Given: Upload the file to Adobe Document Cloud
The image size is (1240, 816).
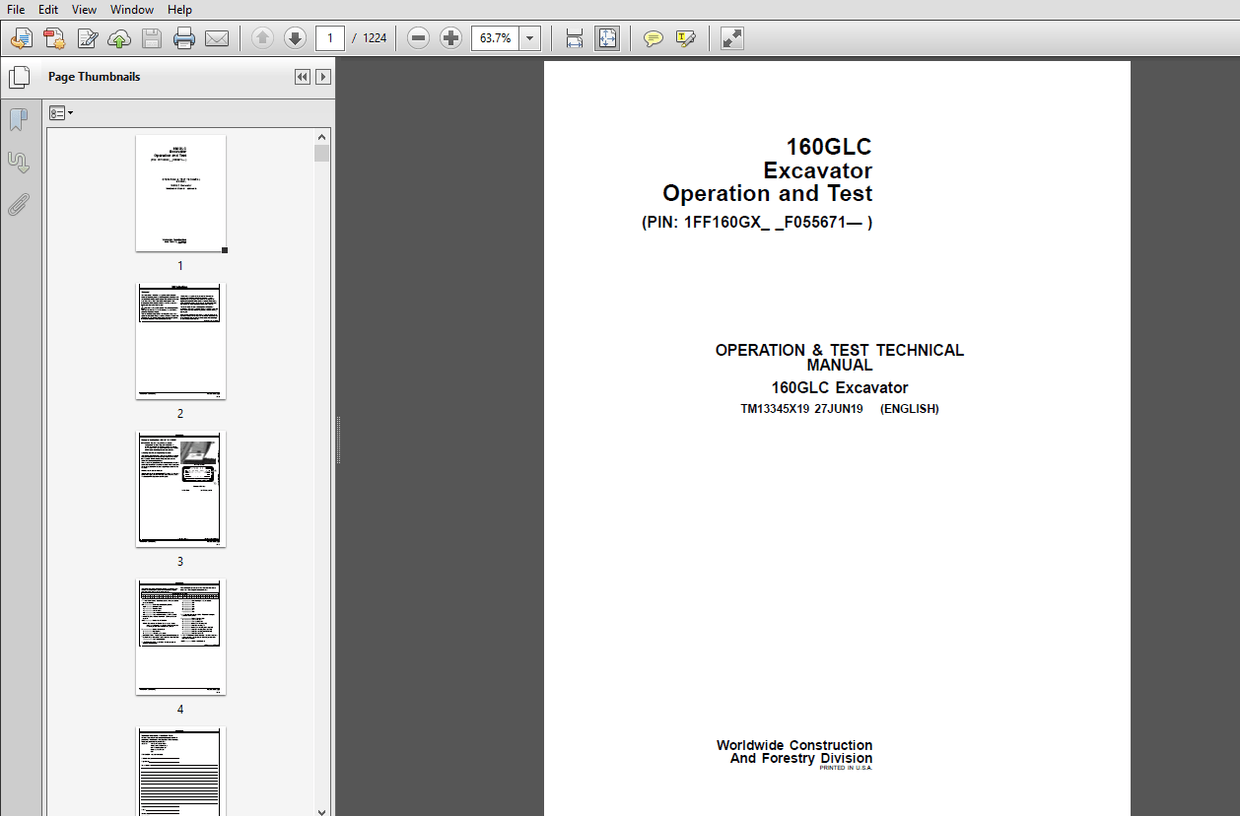Looking at the screenshot, I should 119,38.
